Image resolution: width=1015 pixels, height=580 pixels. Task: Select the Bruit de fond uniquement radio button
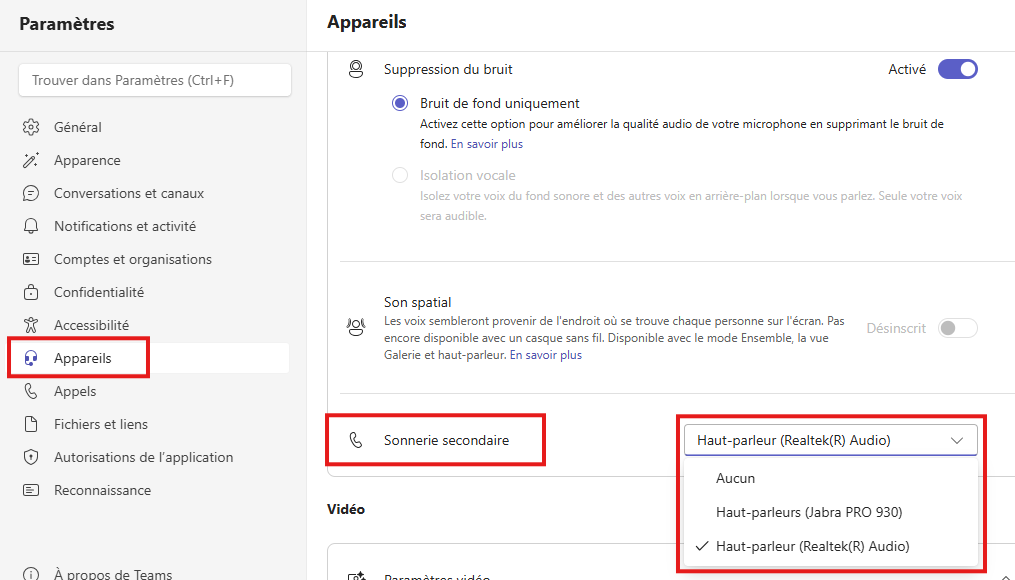coord(400,103)
